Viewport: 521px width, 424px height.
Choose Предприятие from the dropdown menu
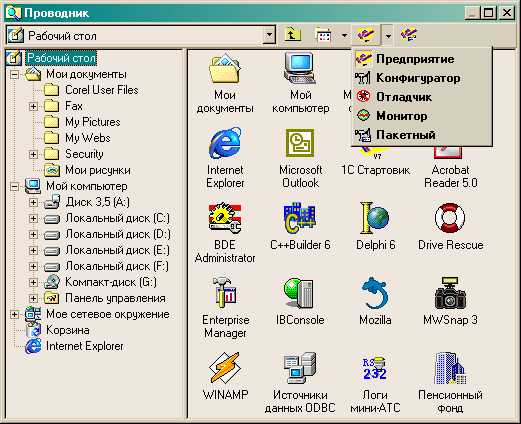click(x=421, y=59)
